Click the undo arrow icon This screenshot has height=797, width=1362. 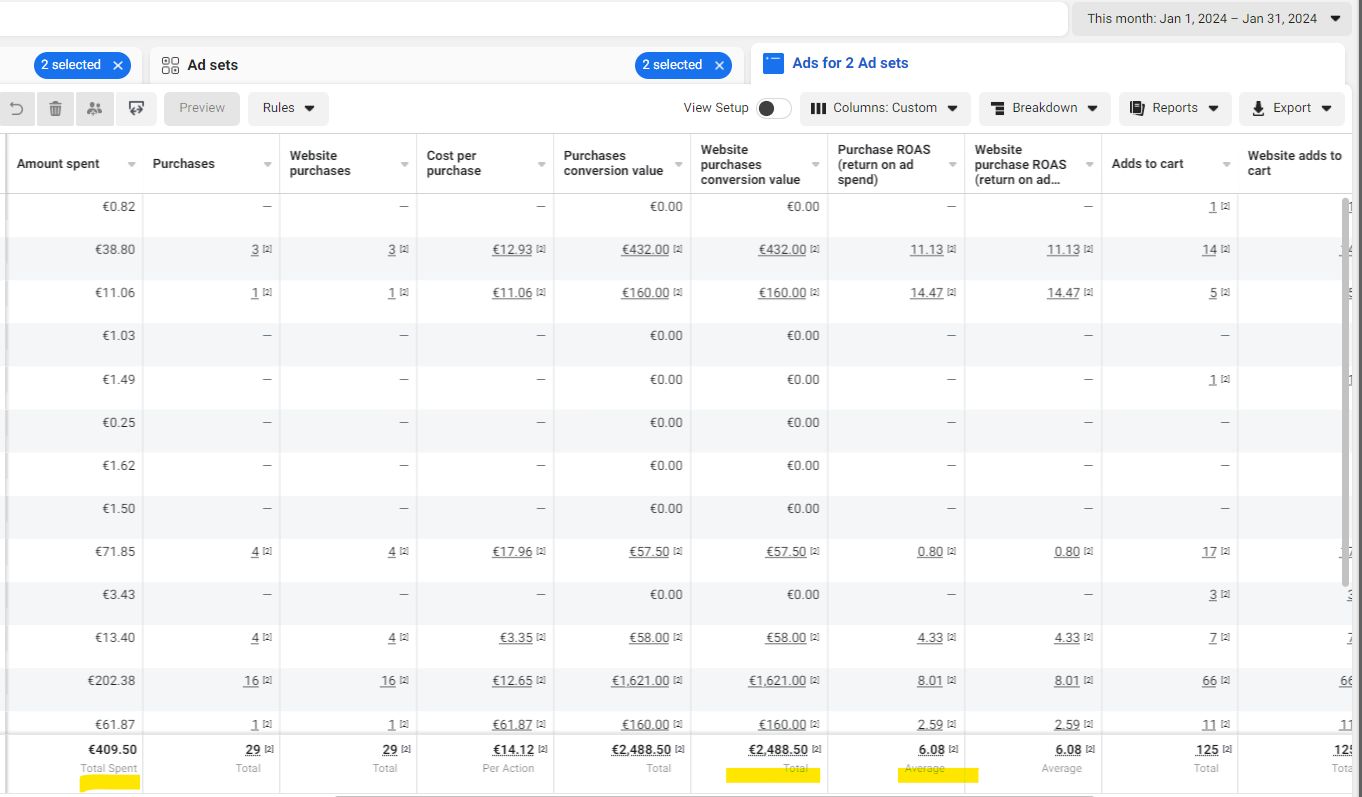coord(17,109)
